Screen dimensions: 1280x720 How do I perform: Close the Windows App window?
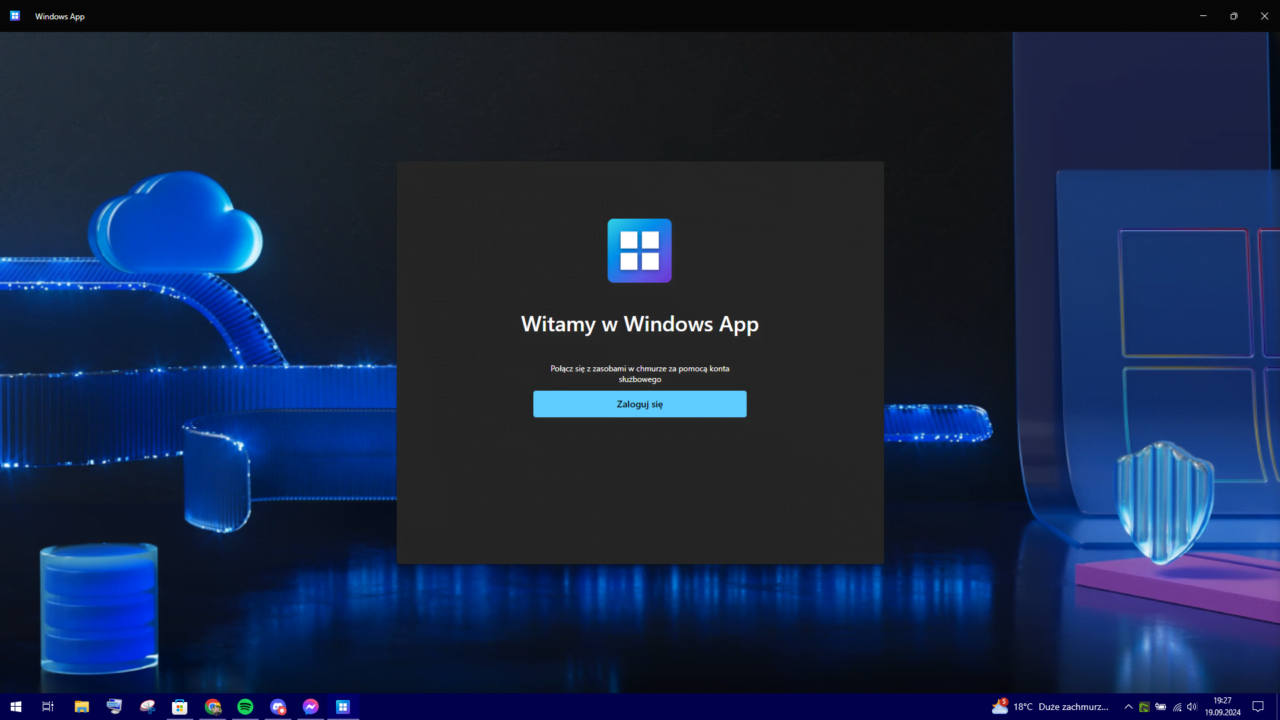tap(1264, 16)
